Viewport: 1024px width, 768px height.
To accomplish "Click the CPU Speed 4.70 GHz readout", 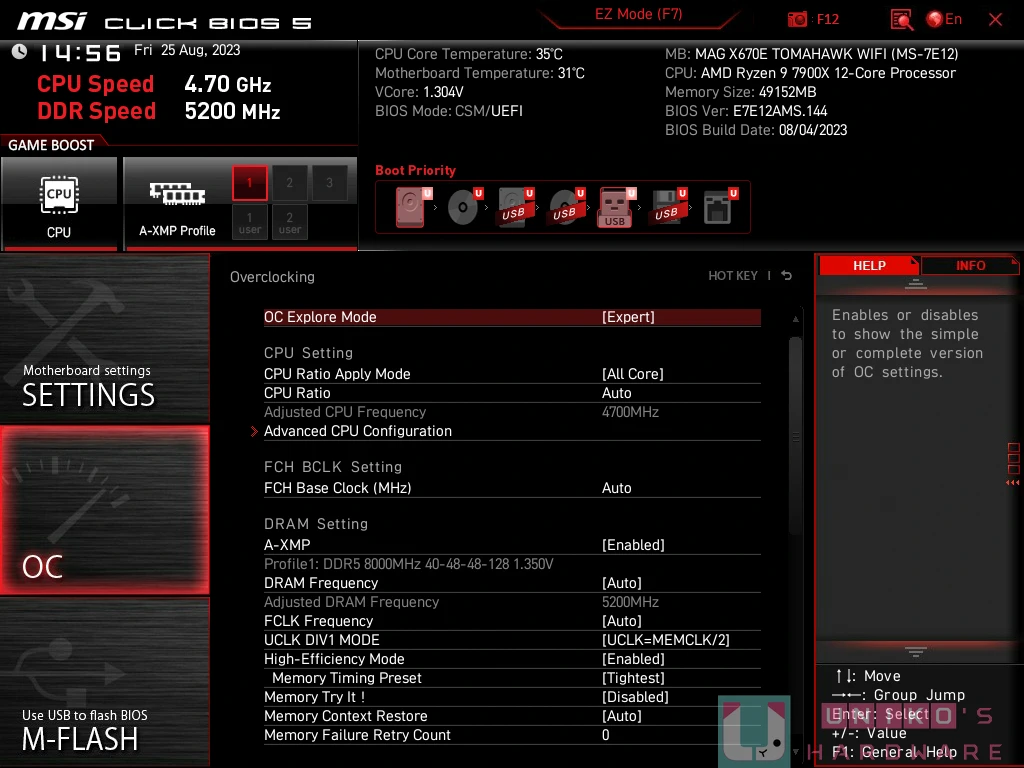I will point(154,84).
